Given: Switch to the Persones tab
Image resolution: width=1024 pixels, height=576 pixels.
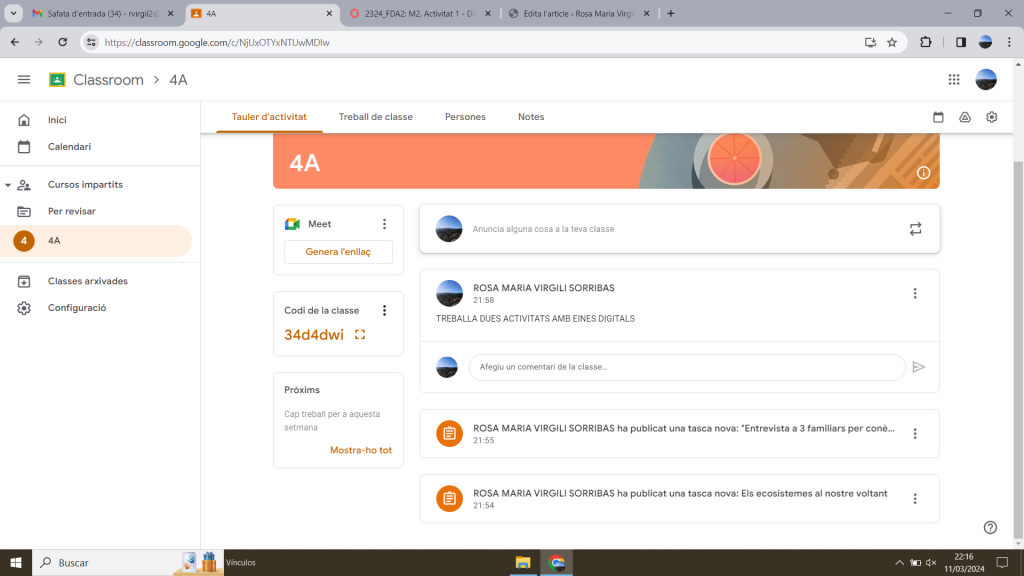Looking at the screenshot, I should click(465, 117).
